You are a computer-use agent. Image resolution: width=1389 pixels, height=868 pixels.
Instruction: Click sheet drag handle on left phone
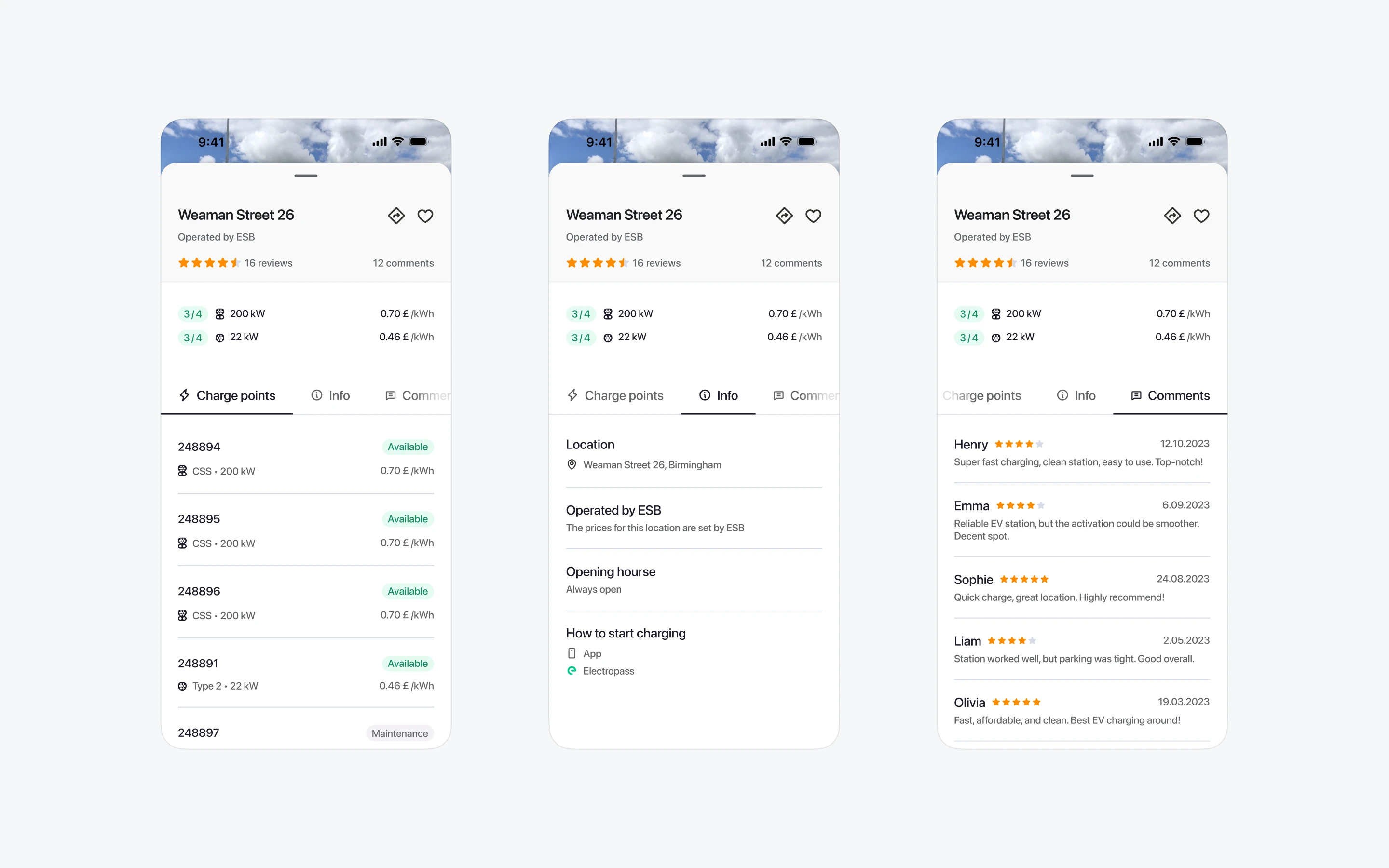point(306,176)
